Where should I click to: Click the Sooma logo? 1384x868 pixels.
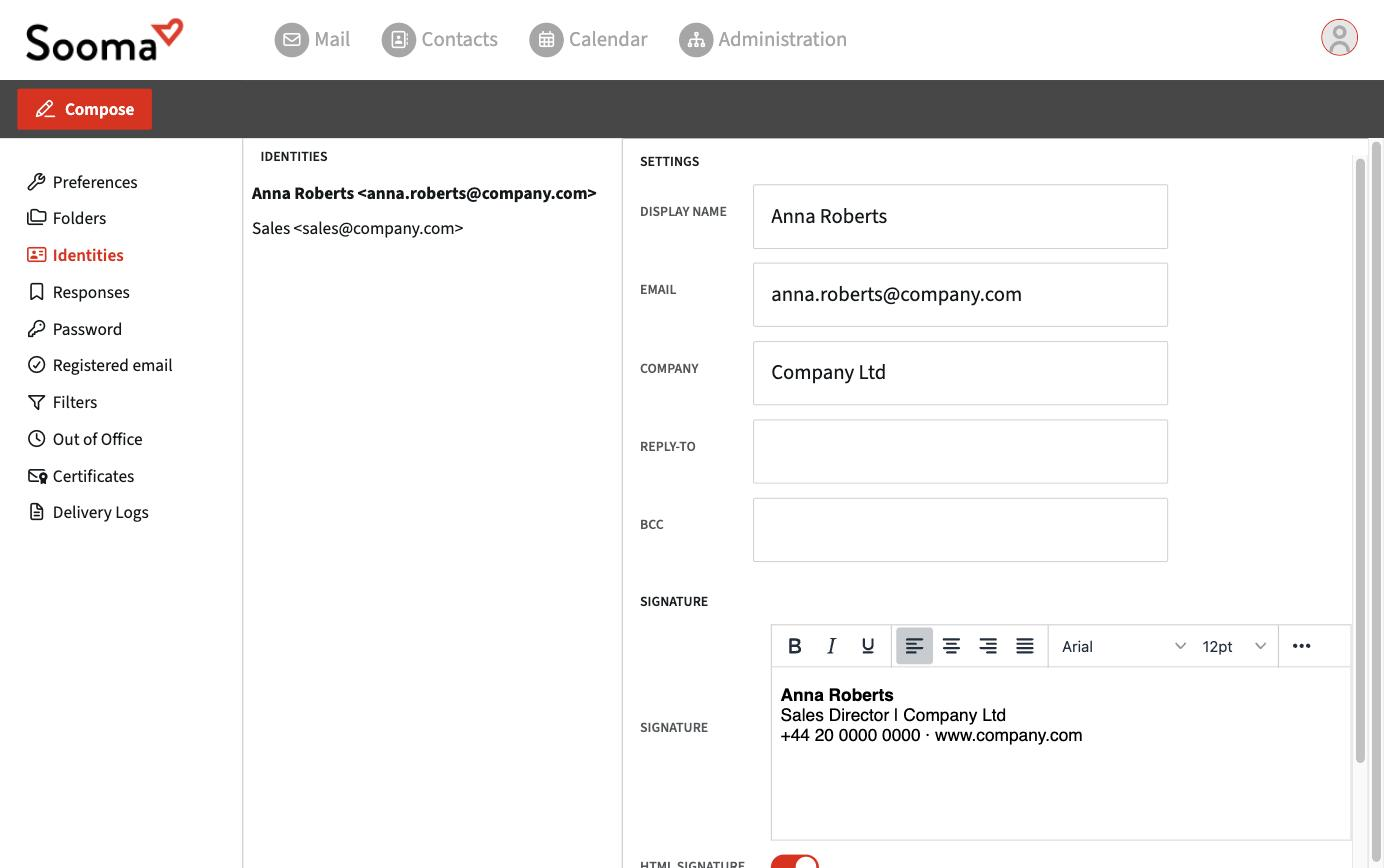click(x=104, y=40)
